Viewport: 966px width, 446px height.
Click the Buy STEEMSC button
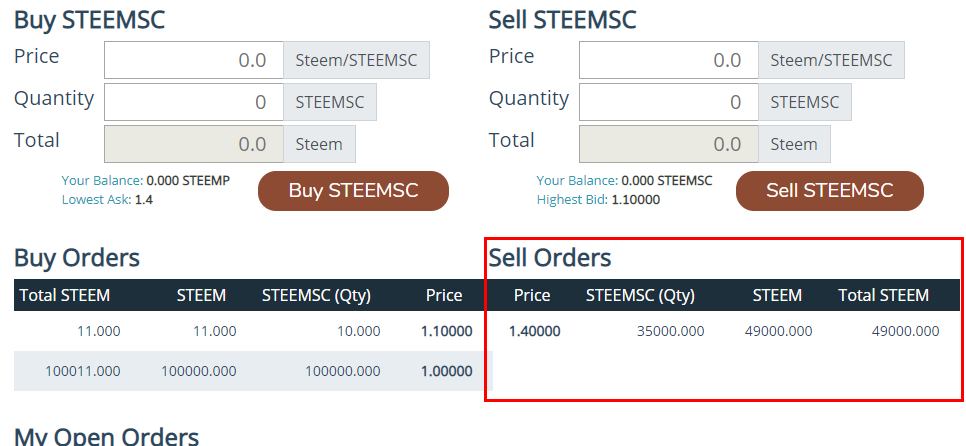[x=353, y=191]
